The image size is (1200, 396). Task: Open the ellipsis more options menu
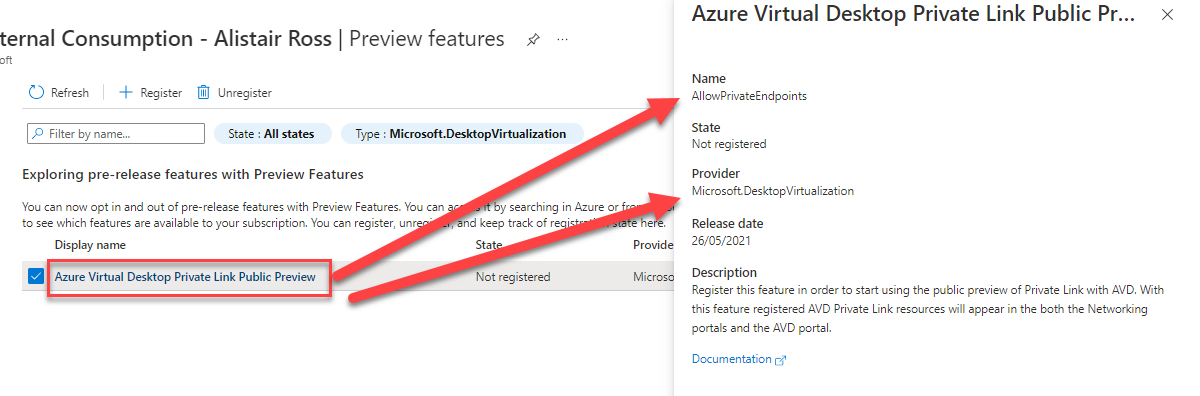(x=562, y=39)
